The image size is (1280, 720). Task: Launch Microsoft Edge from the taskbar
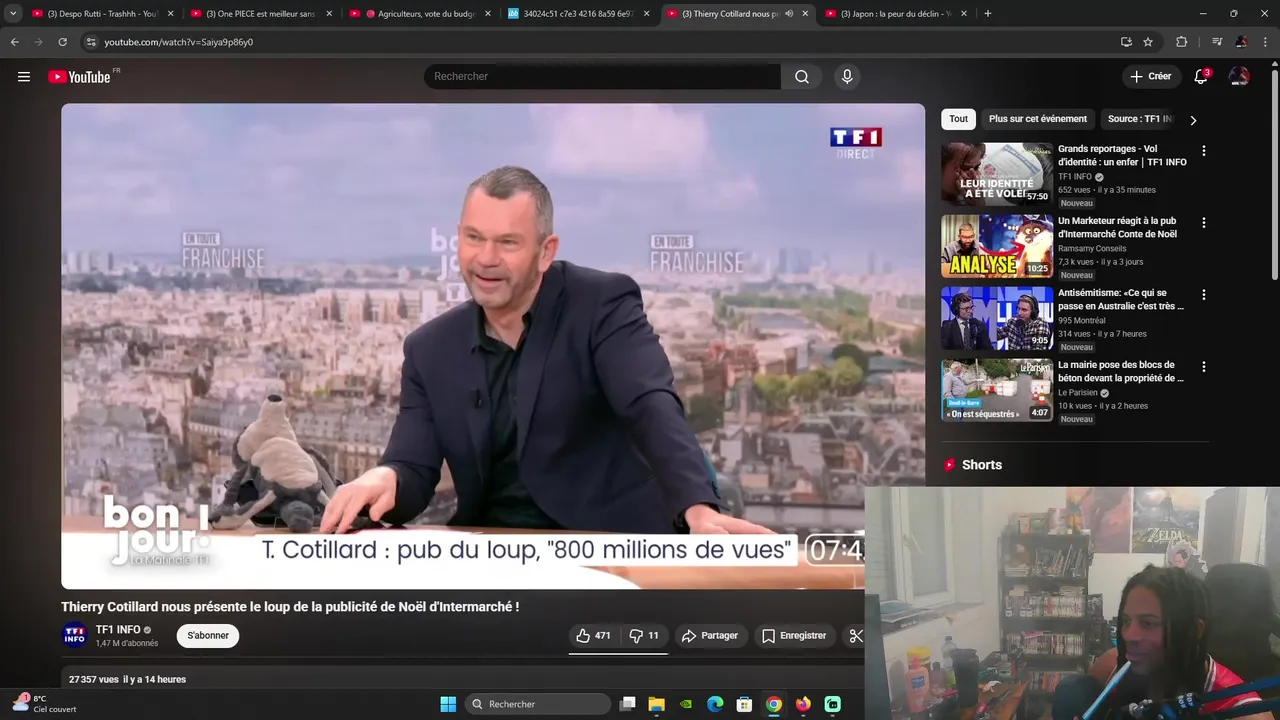coord(715,704)
